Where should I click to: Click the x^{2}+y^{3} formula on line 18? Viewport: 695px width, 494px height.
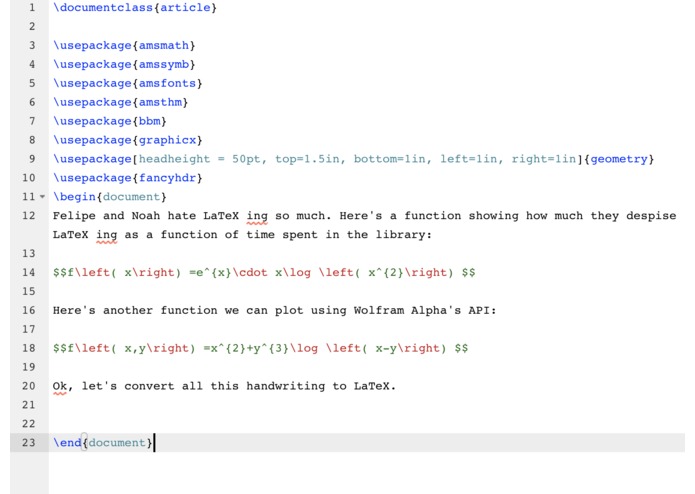[250, 348]
